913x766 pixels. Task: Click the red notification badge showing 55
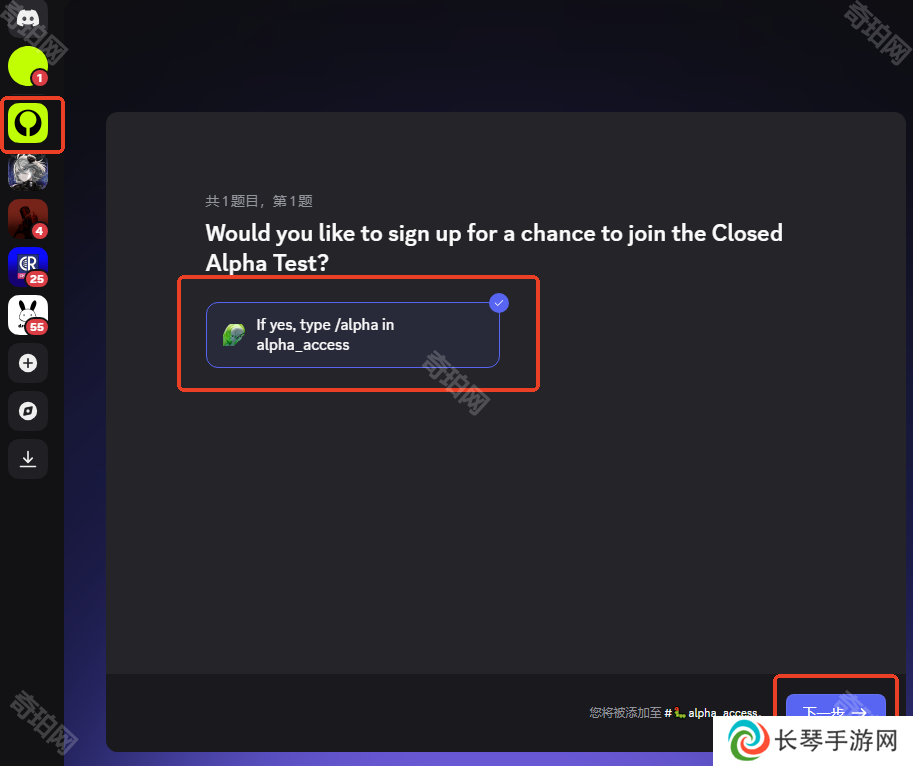click(x=37, y=327)
